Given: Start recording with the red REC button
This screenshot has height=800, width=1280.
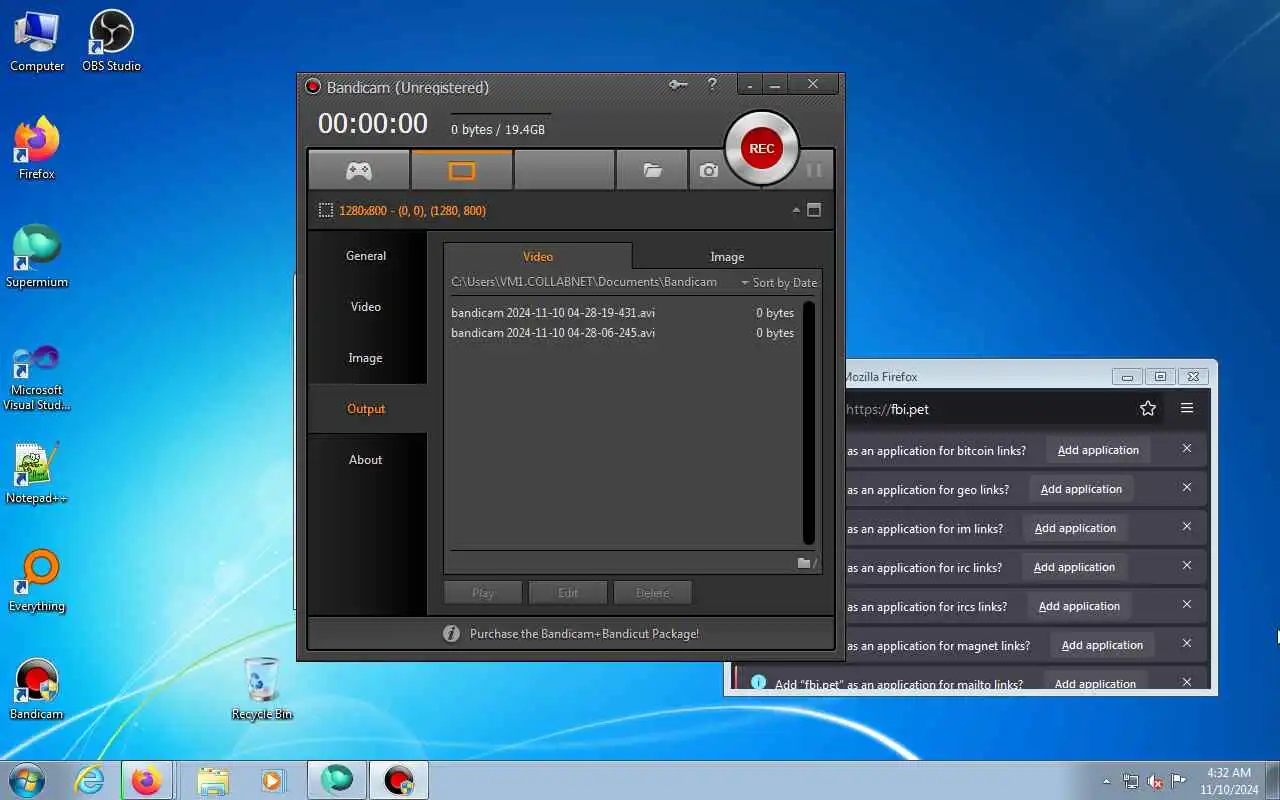Looking at the screenshot, I should tap(761, 148).
